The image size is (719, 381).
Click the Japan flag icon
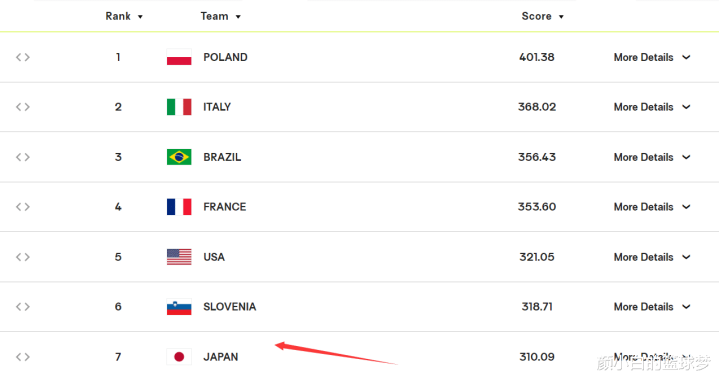pyautogui.click(x=179, y=357)
